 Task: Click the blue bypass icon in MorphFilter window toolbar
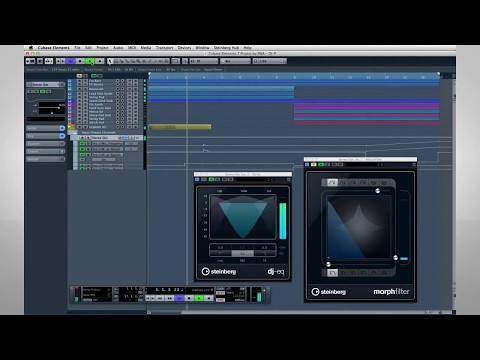tap(307, 164)
